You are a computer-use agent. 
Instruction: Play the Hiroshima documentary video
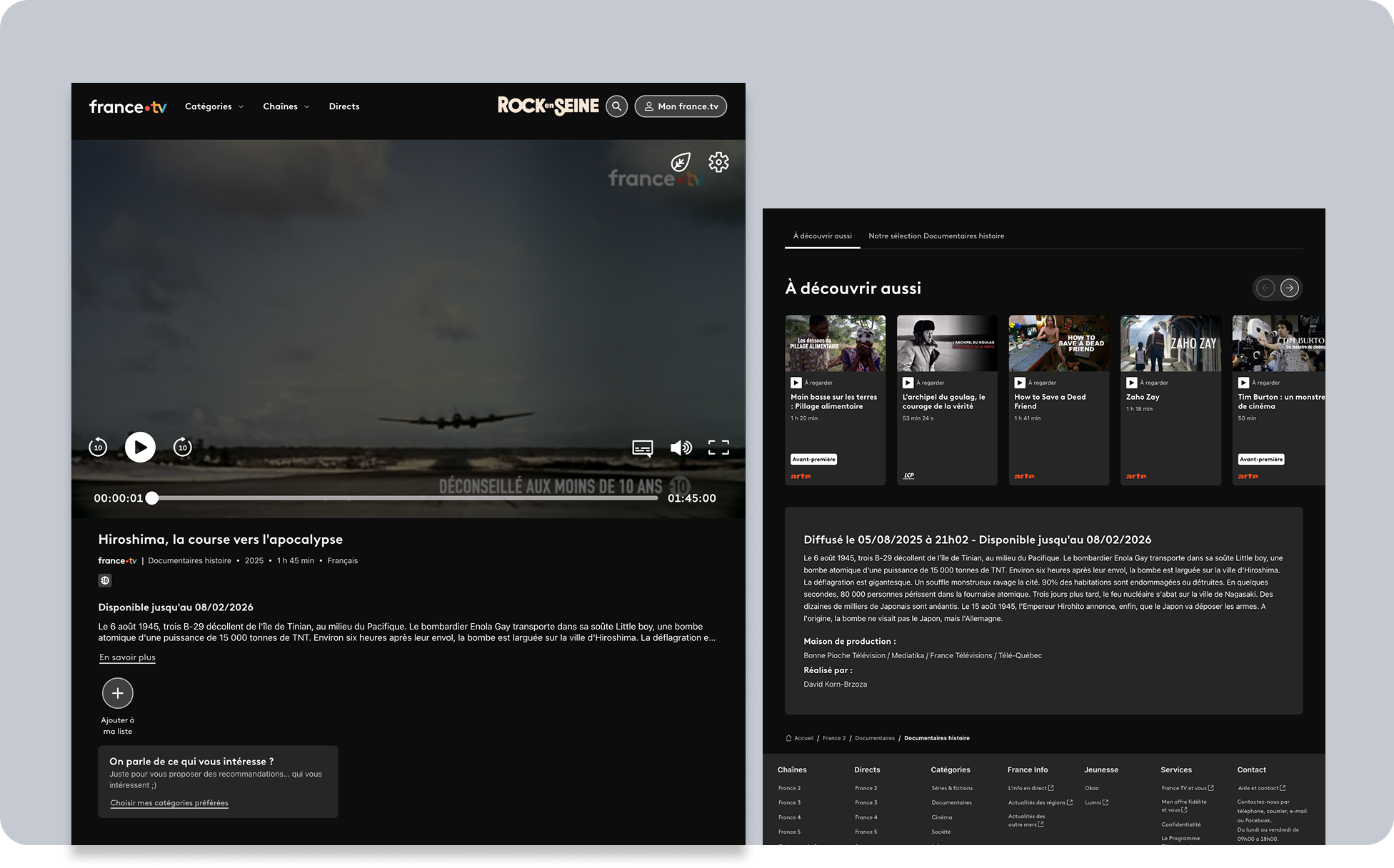pyautogui.click(x=140, y=448)
